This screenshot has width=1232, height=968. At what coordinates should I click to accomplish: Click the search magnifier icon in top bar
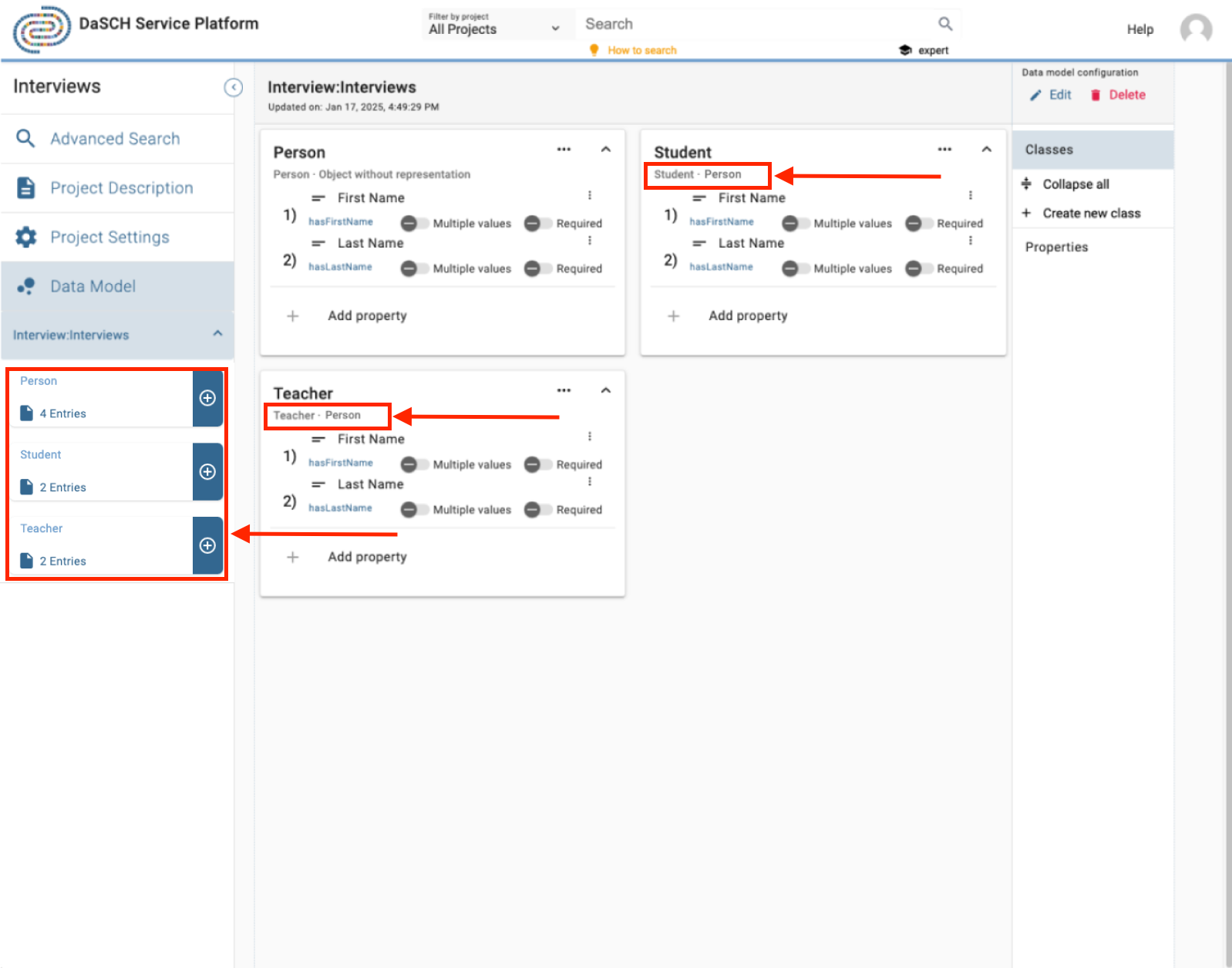[945, 24]
